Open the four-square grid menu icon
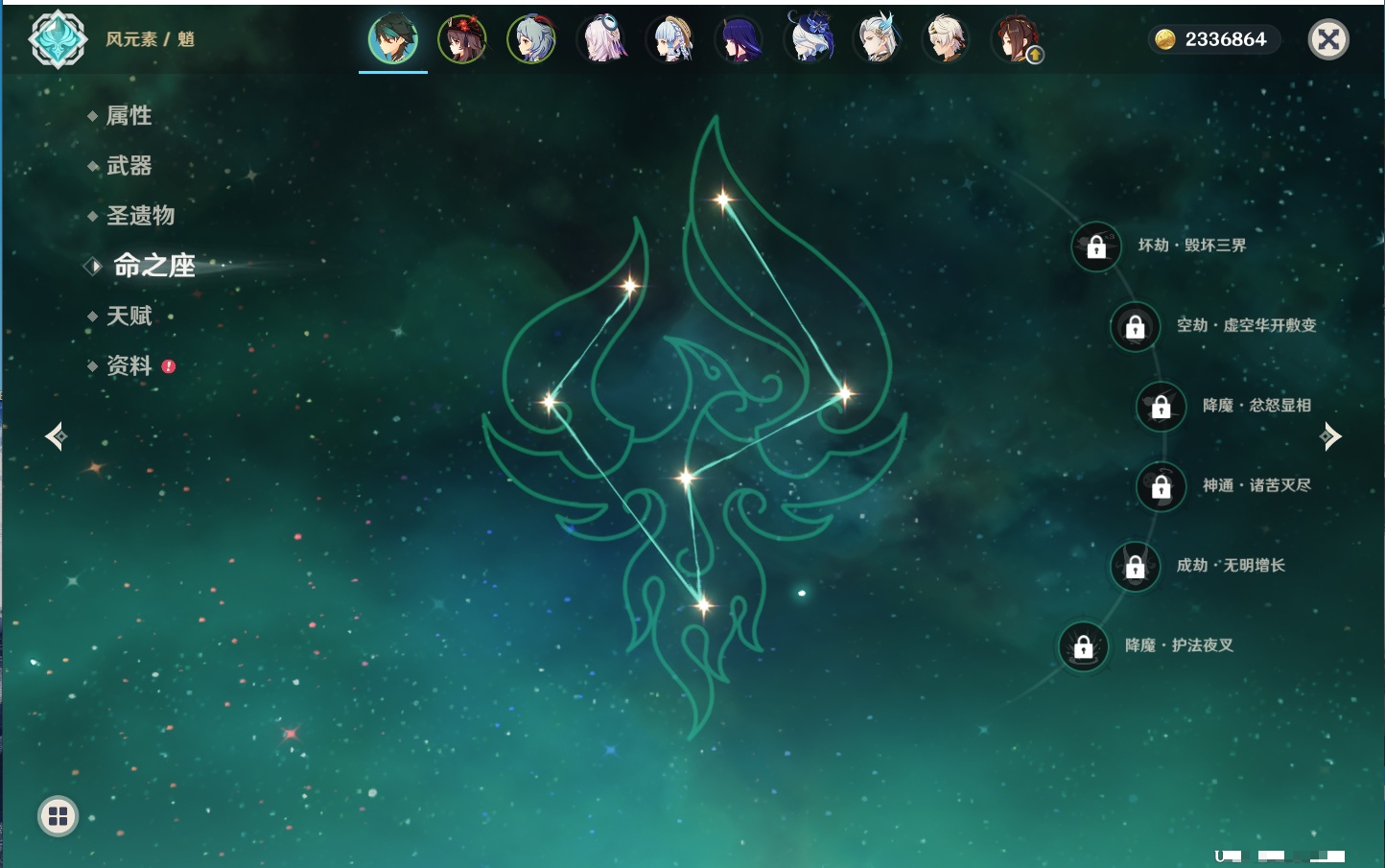The image size is (1385, 868). pyautogui.click(x=58, y=816)
